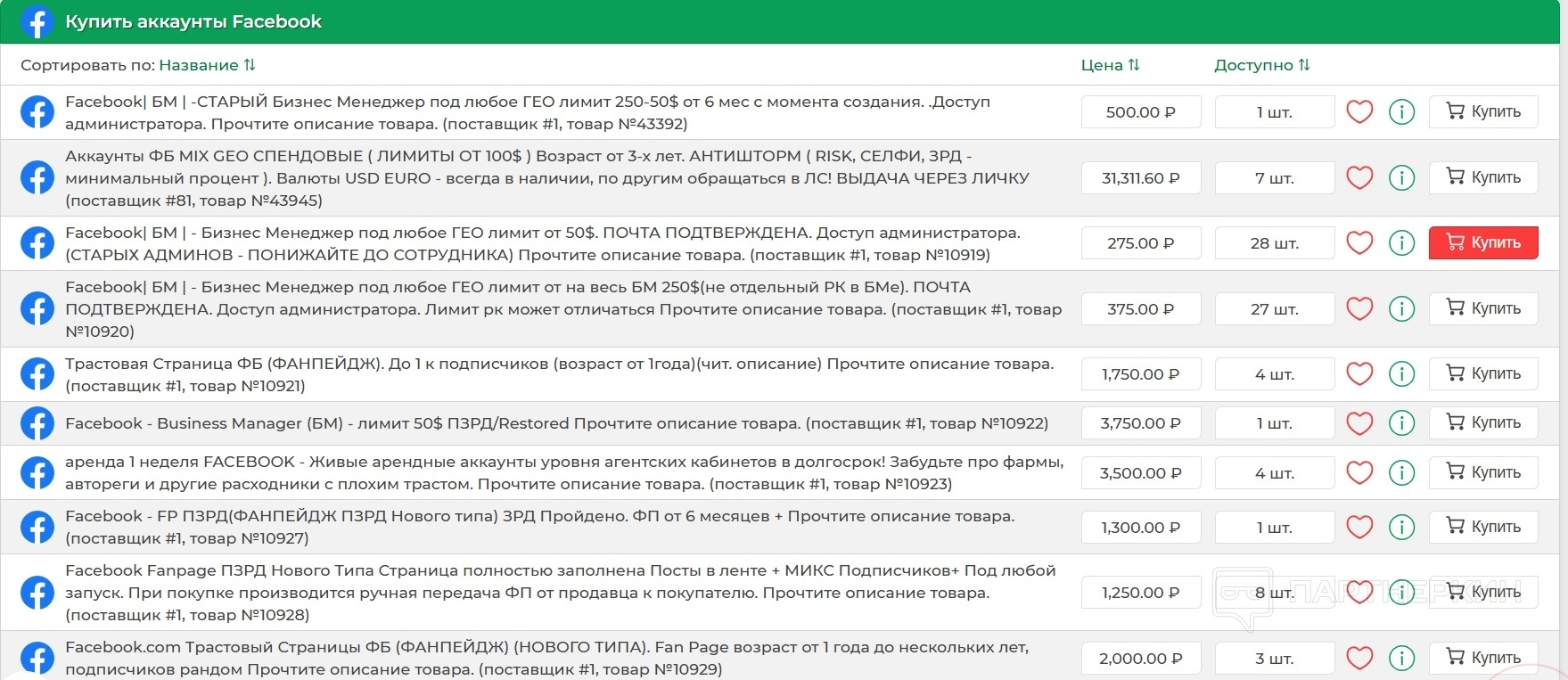Click the '500.00 ₽' price box
Image resolution: width=1568 pixels, height=680 pixels.
1141,112
